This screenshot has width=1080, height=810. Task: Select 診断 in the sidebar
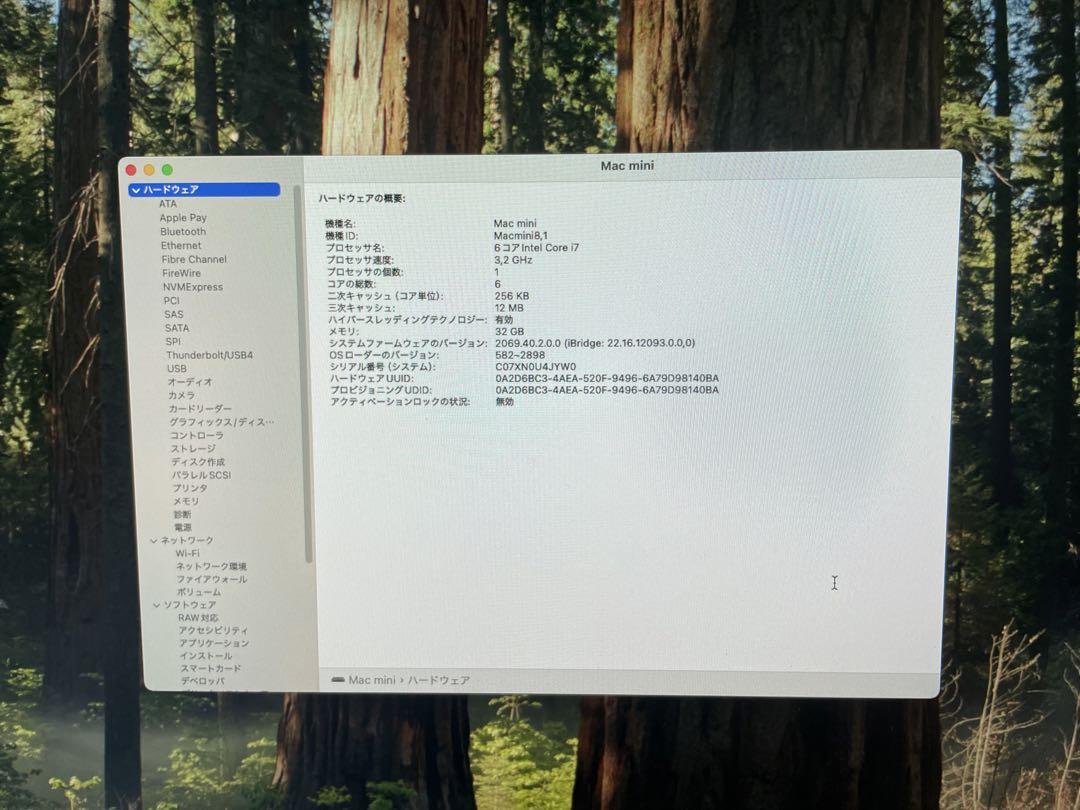(183, 514)
